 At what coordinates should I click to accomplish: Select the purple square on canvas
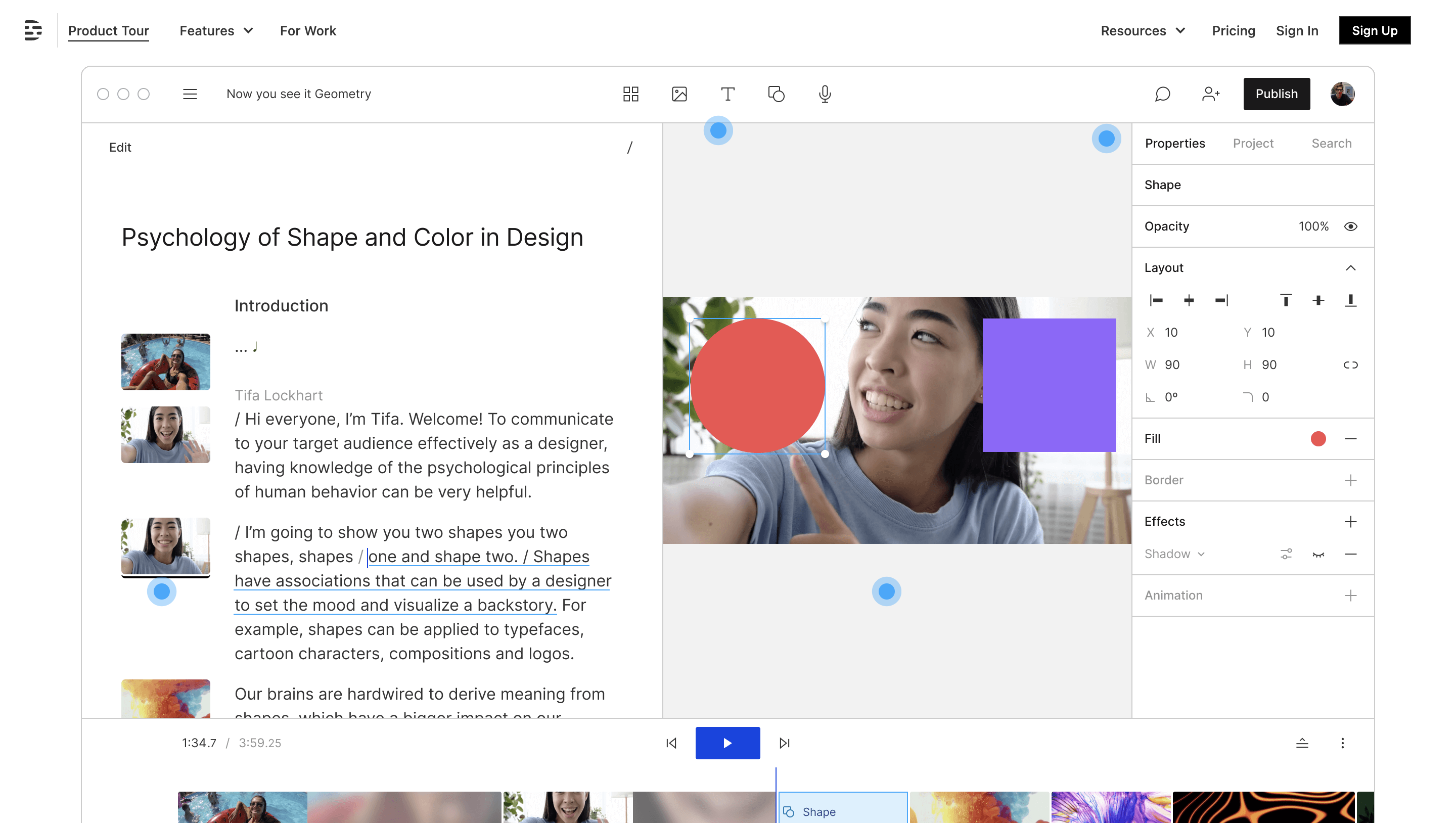pyautogui.click(x=1049, y=385)
